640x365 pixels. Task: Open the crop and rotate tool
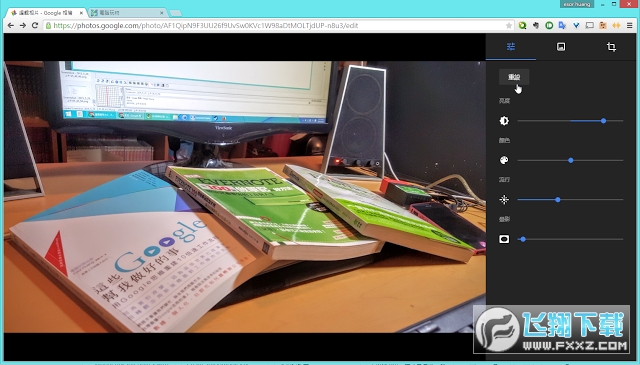click(611, 47)
